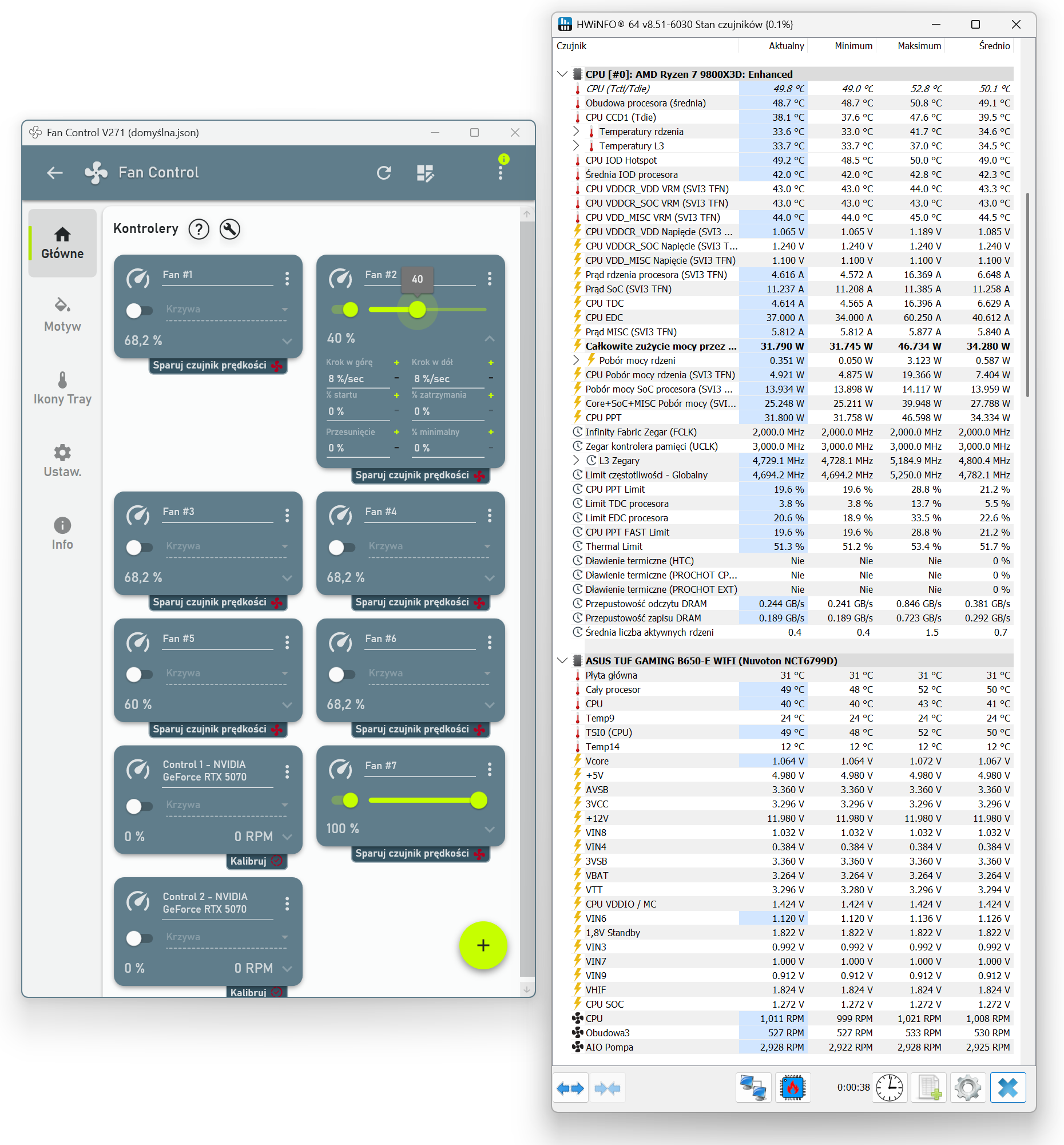Click the HWiNFO reset clock icon

click(890, 1087)
